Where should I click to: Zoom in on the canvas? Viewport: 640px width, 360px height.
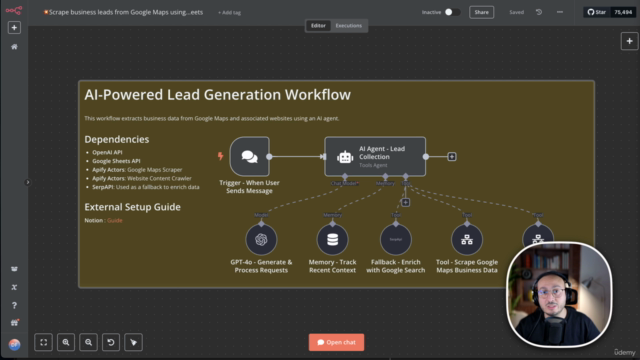[x=66, y=342]
